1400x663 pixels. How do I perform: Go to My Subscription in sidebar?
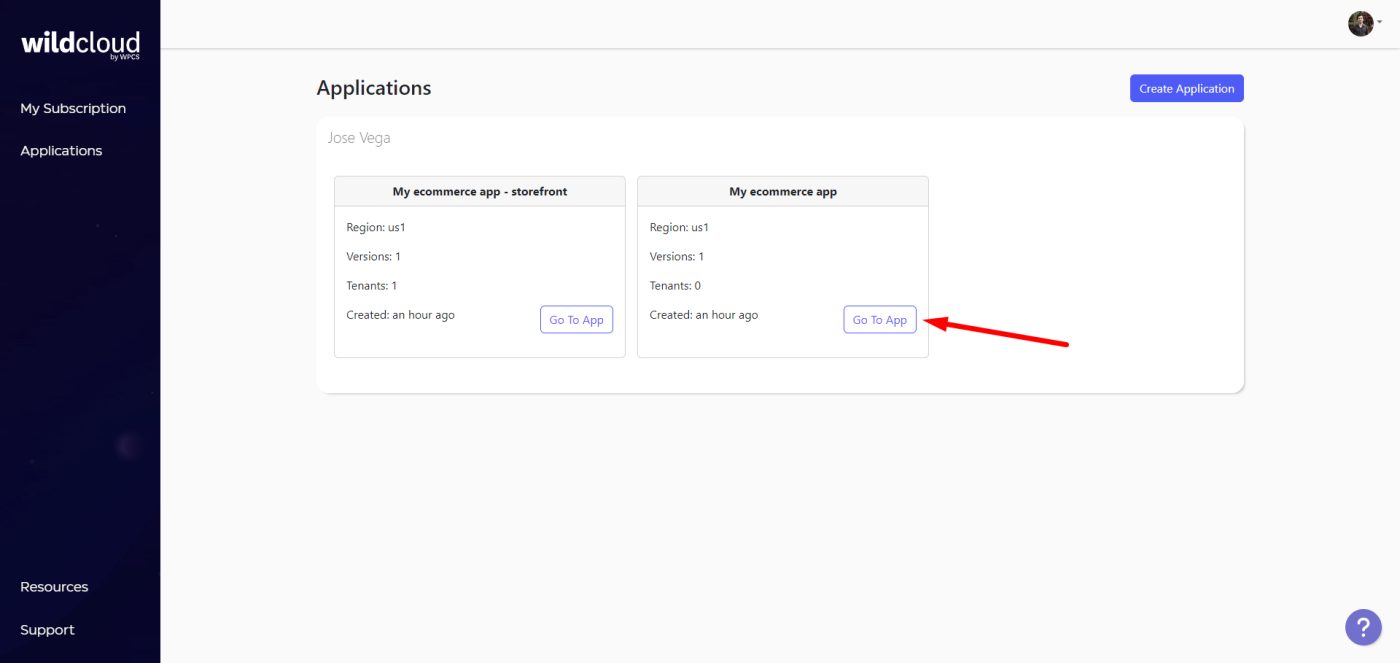pos(73,108)
